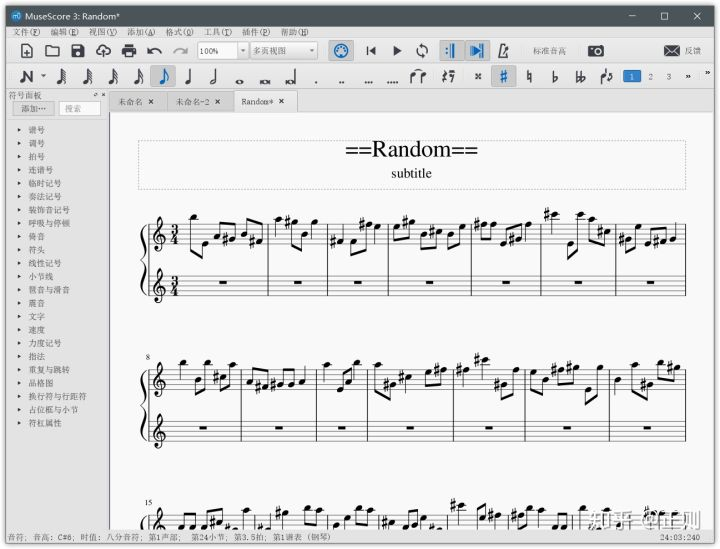Click the 添加… palette button
Image resolution: width=720 pixels, height=549 pixels.
[x=34, y=109]
